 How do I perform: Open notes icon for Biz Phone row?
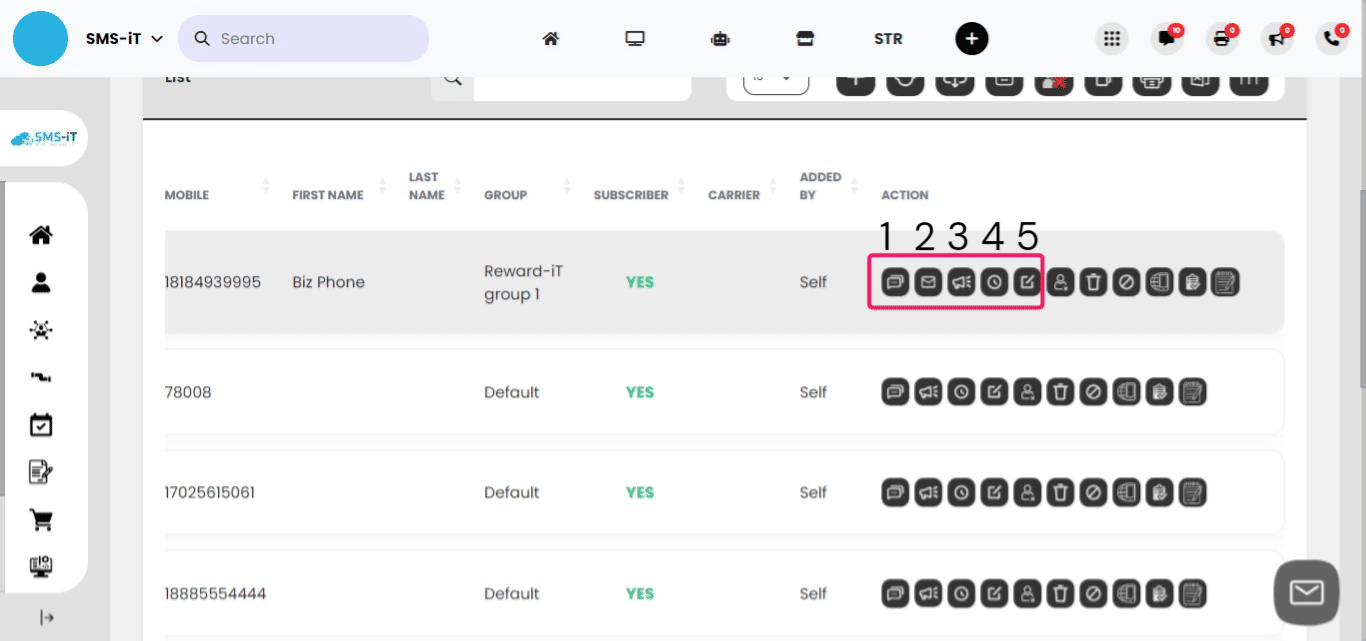pos(1225,283)
